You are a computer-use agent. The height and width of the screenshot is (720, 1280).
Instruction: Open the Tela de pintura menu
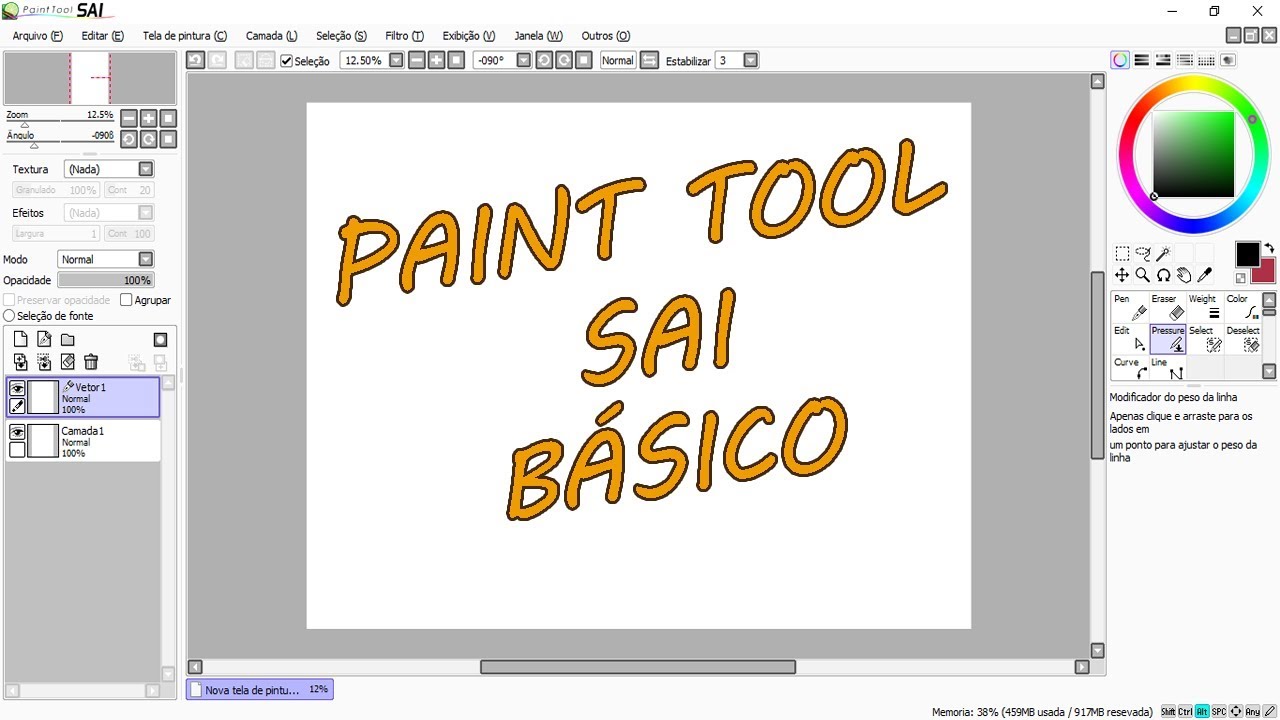point(185,36)
